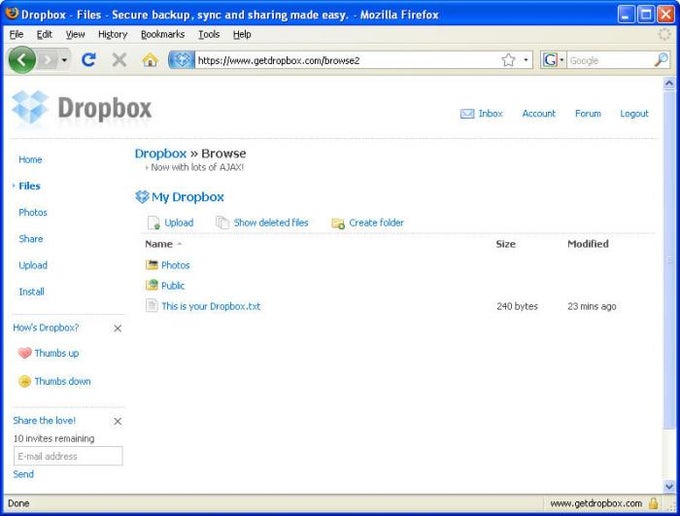This screenshot has height=516, width=680.
Task: Open the Tools menu
Action: click(209, 34)
